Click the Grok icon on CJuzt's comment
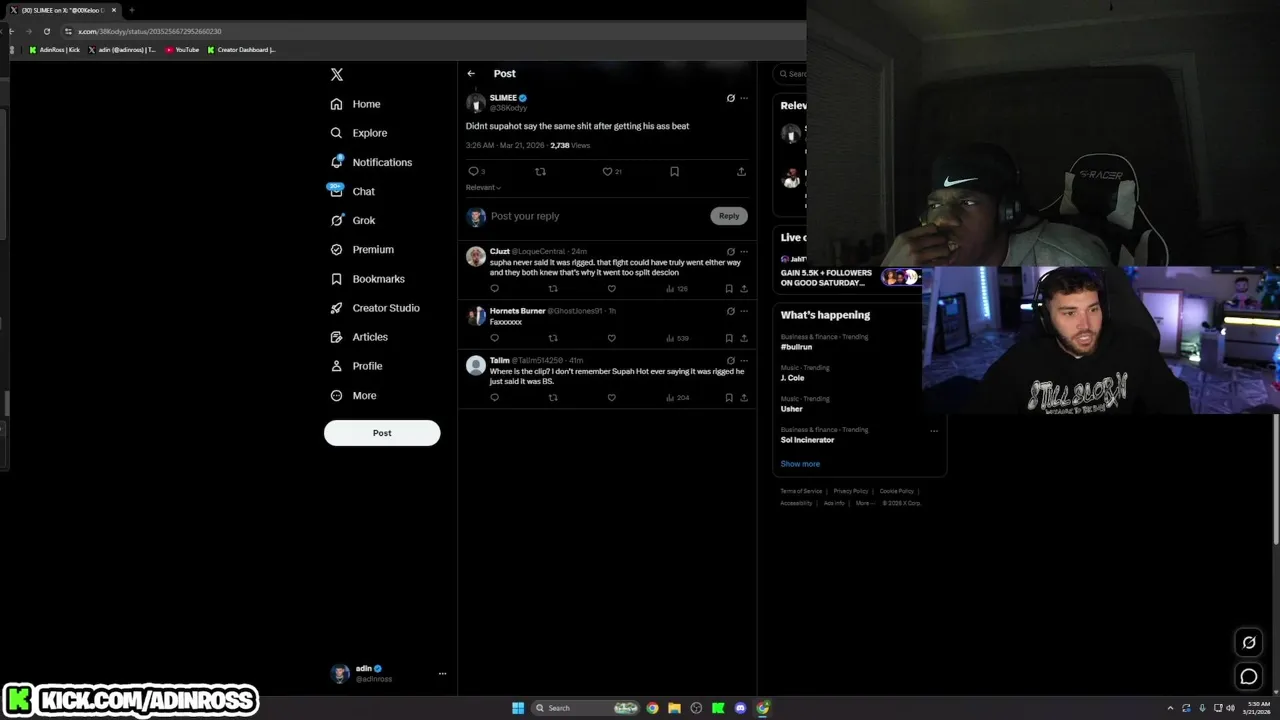 click(730, 251)
